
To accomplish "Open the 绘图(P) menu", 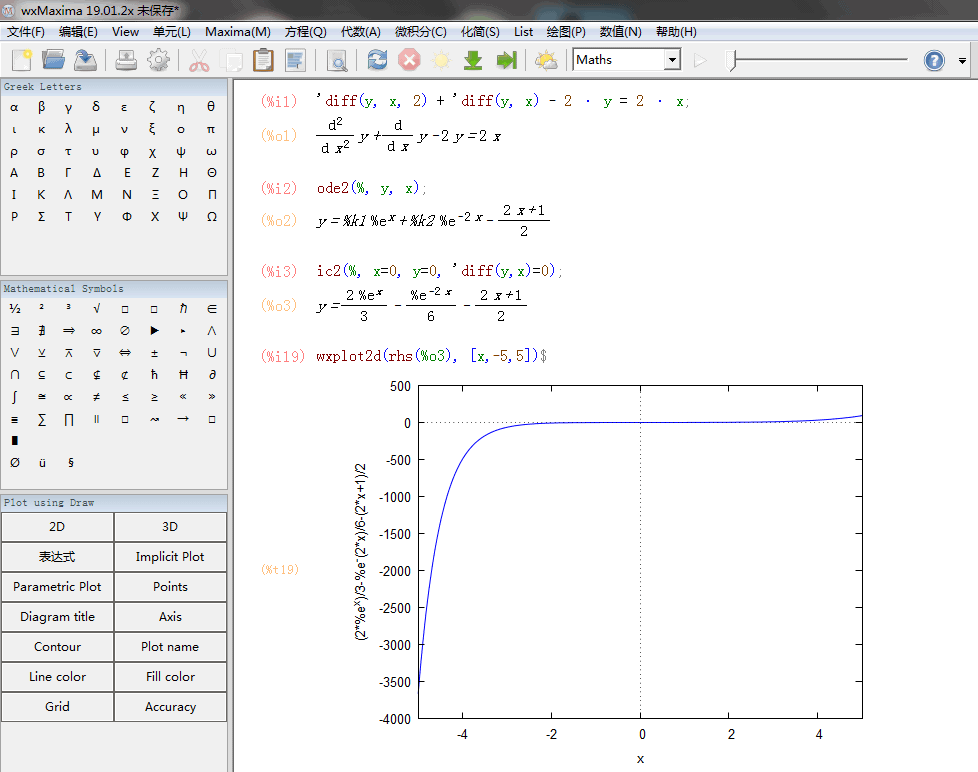I will tap(566, 32).
